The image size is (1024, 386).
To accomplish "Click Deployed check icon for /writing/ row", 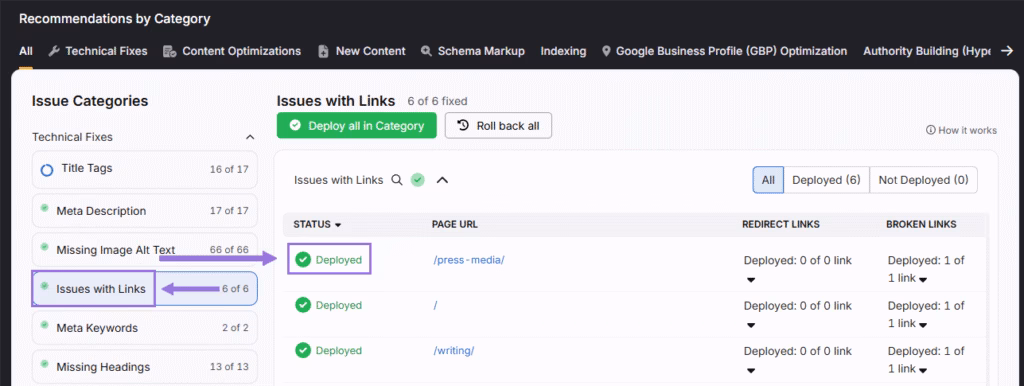I will pos(302,351).
